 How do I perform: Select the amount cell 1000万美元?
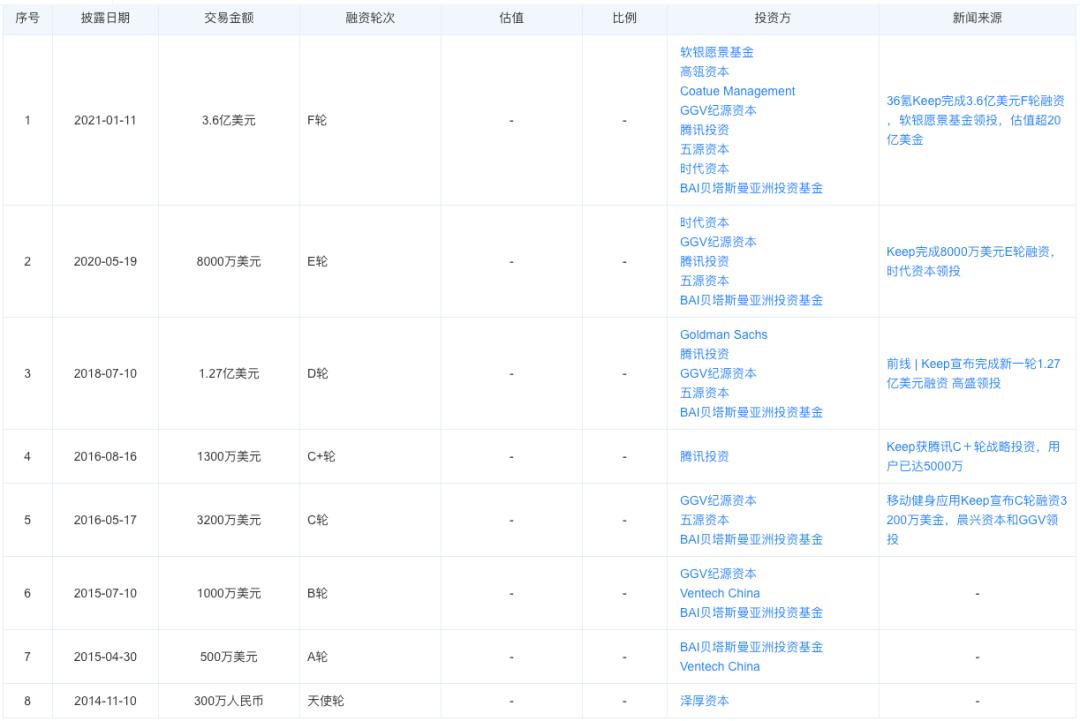point(229,594)
